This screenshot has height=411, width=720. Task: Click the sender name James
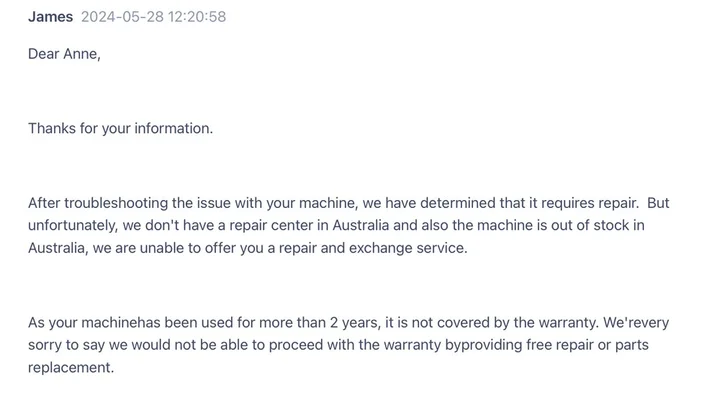(x=50, y=17)
